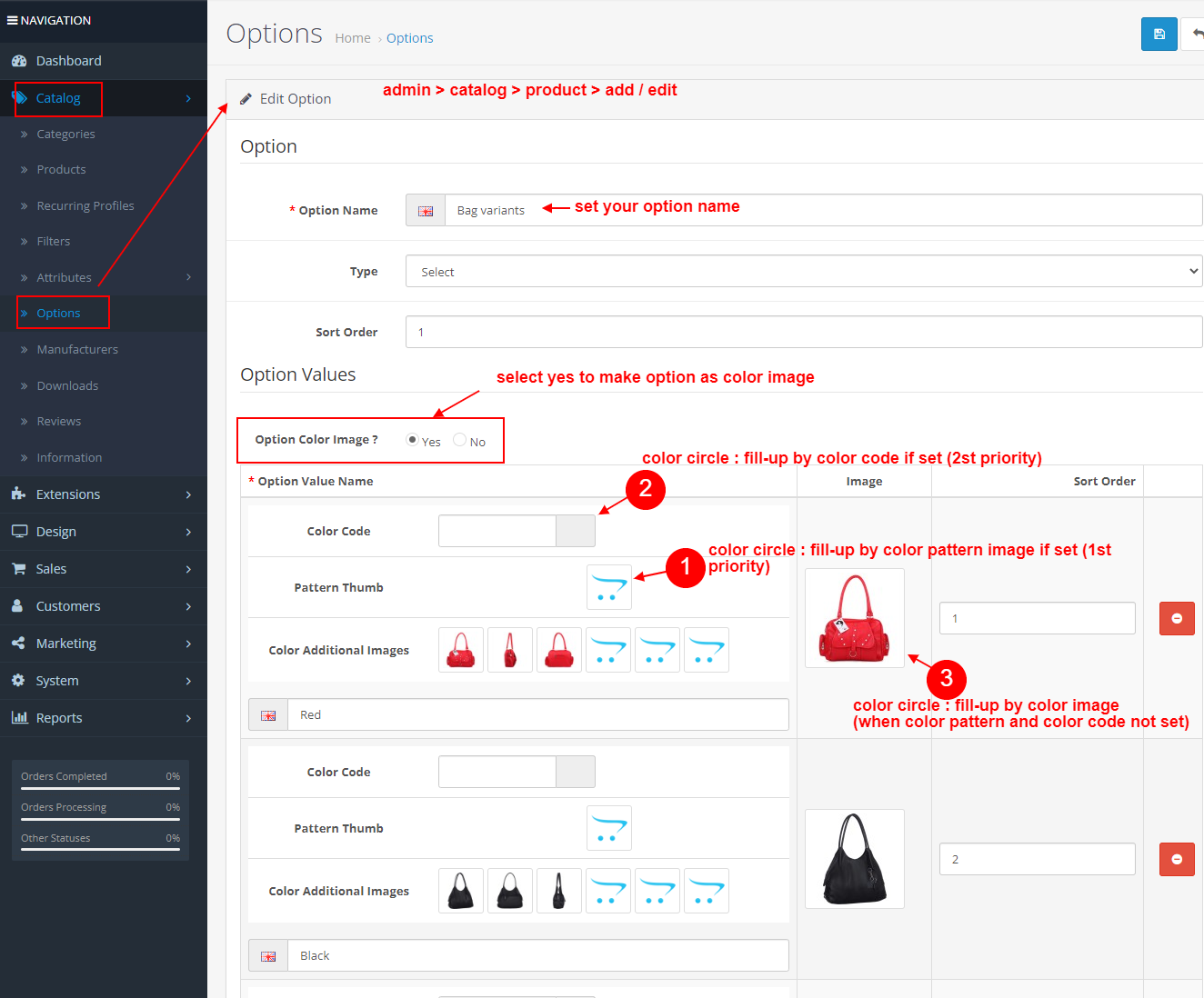
Task: Click the red handbag image thumbnail
Action: (x=854, y=618)
